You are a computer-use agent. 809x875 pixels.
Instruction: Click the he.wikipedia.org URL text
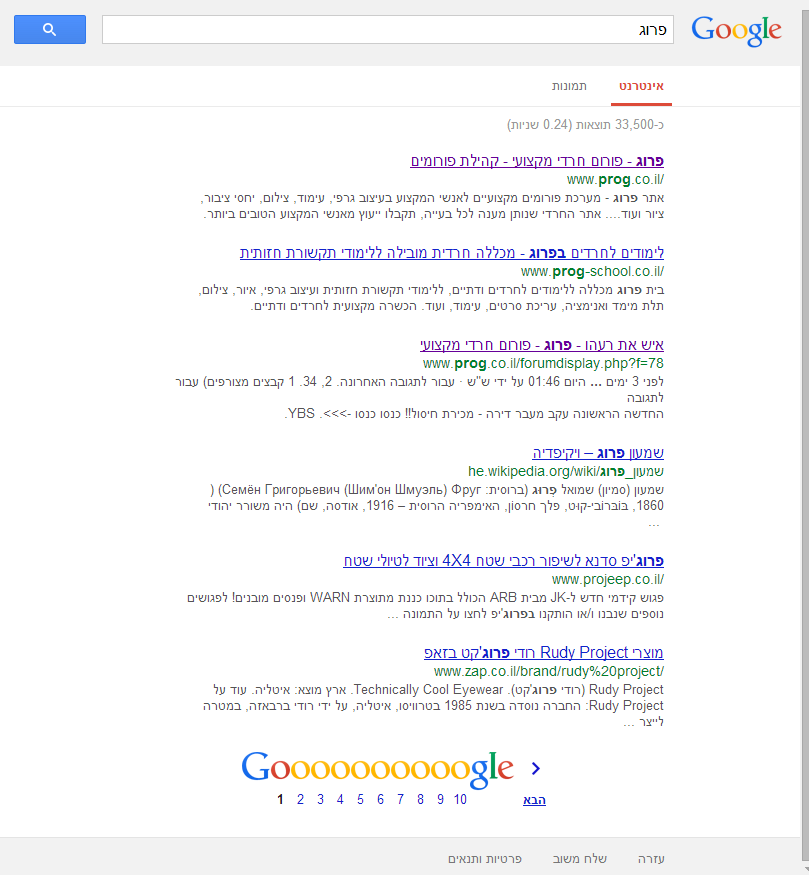click(566, 471)
